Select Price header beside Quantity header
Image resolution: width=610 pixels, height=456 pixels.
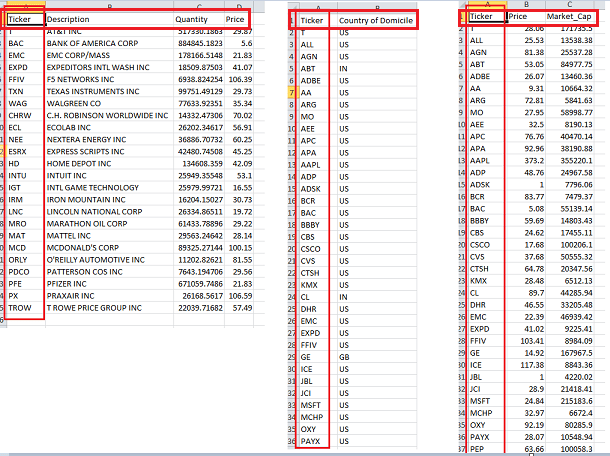pos(236,19)
